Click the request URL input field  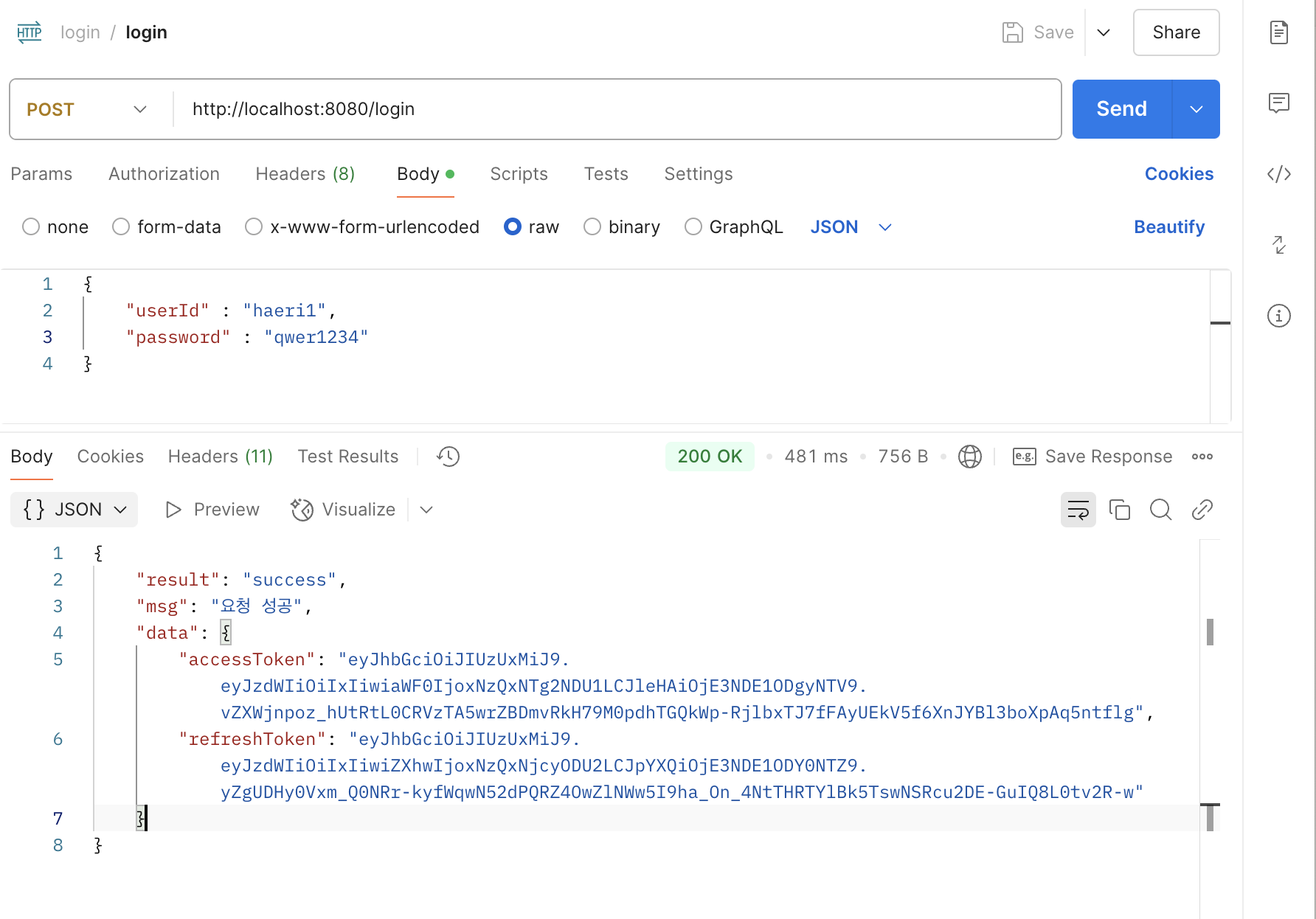617,109
